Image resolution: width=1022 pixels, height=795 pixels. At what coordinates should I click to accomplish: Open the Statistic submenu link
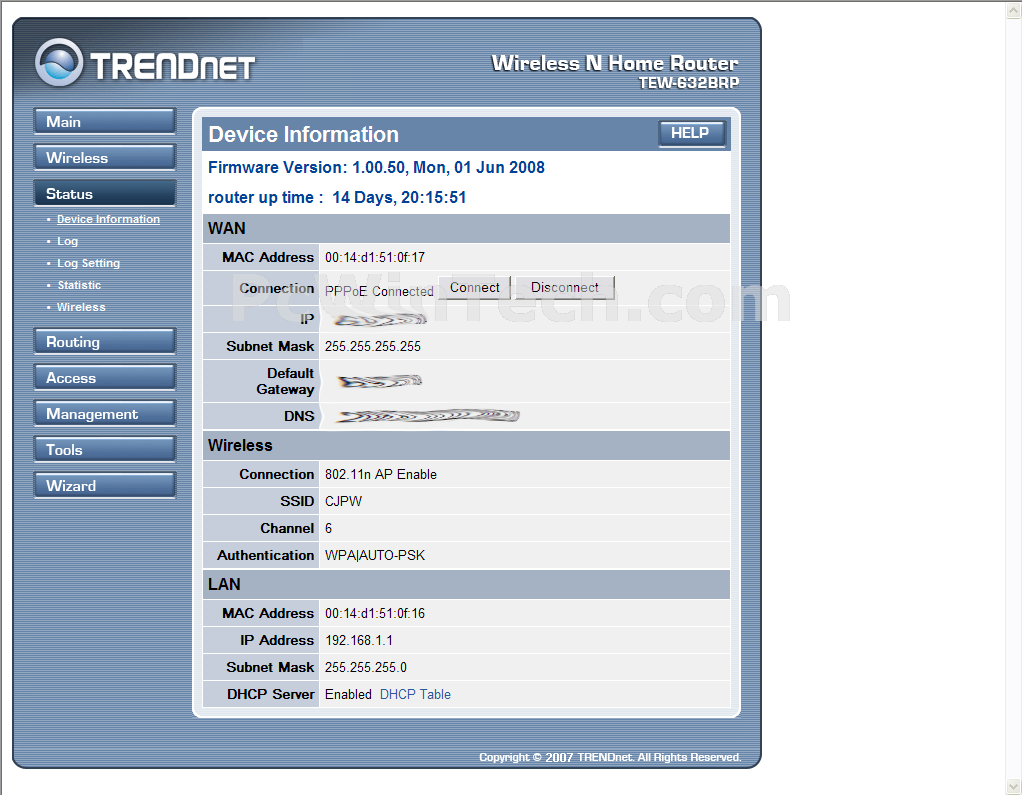pyautogui.click(x=79, y=285)
